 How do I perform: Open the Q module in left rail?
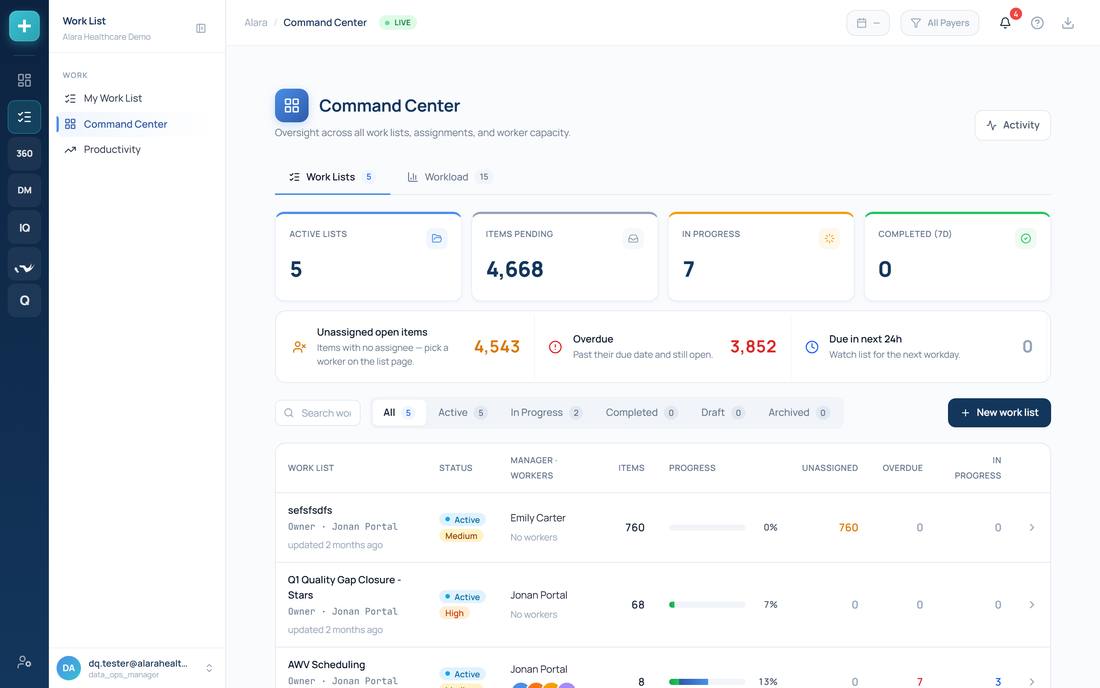(24, 301)
